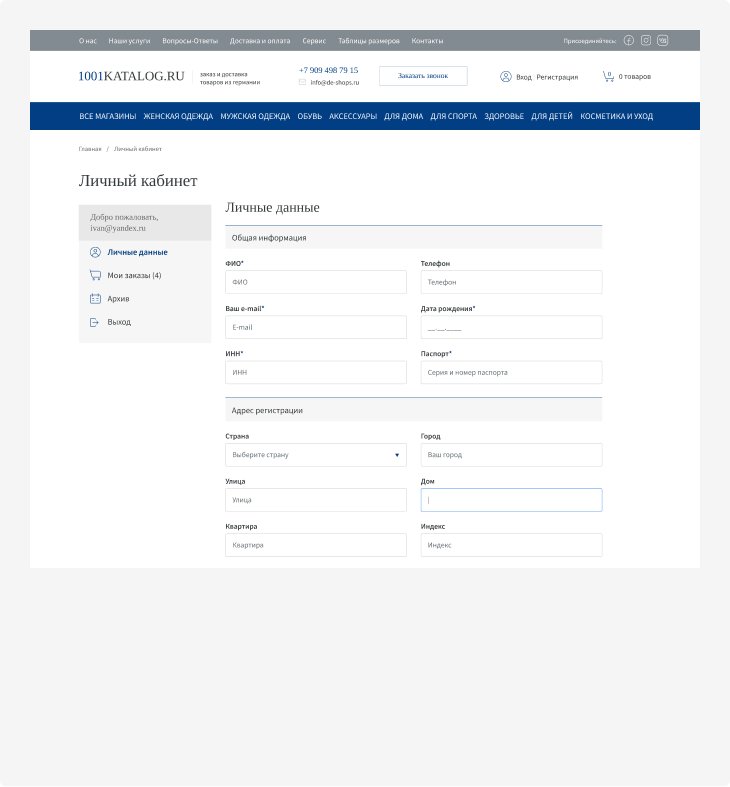Focus the Ваш город input field
The width and height of the screenshot is (730, 787).
click(x=511, y=455)
